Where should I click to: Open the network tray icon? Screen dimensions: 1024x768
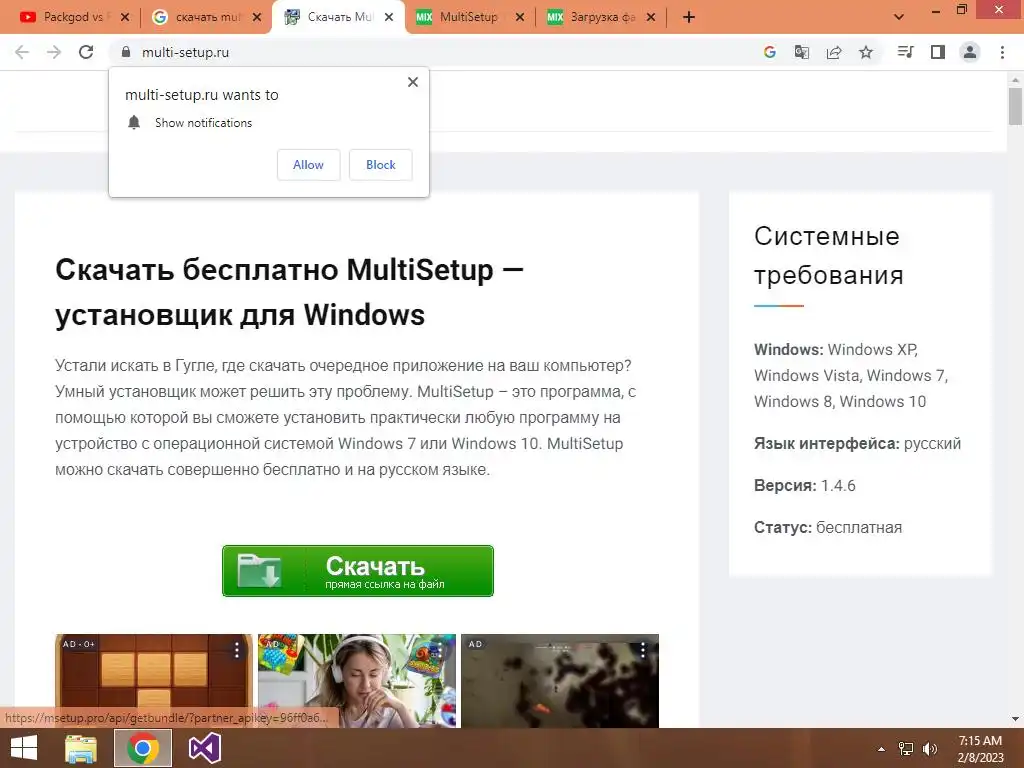pyautogui.click(x=906, y=749)
